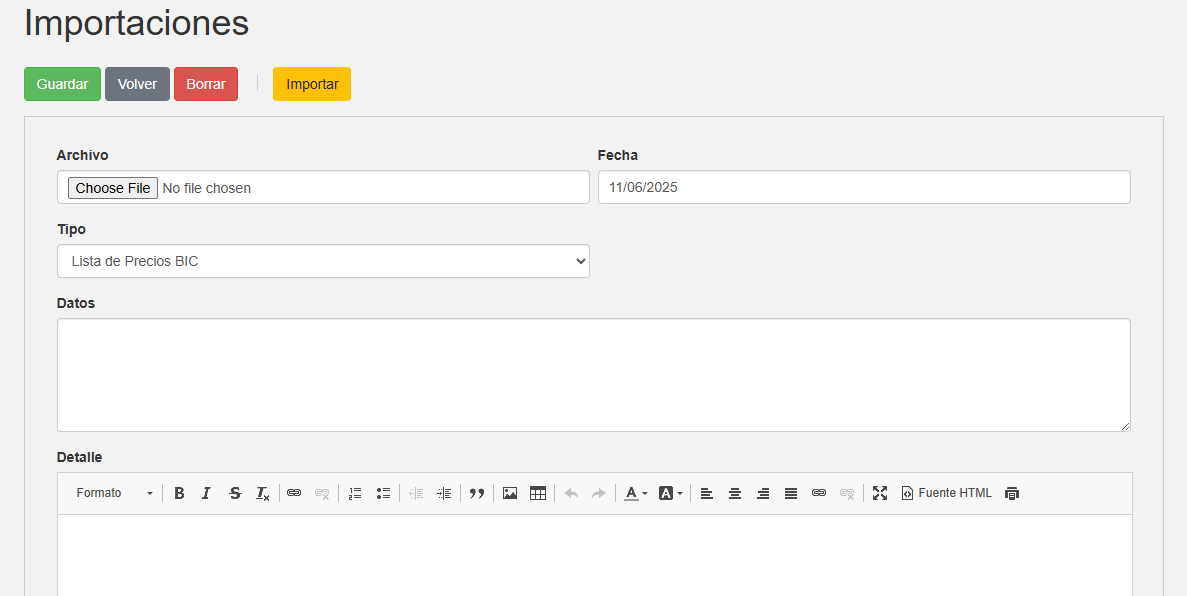The width and height of the screenshot is (1187, 596).
Task: Open the Formato paragraph style dropdown
Action: (x=115, y=493)
